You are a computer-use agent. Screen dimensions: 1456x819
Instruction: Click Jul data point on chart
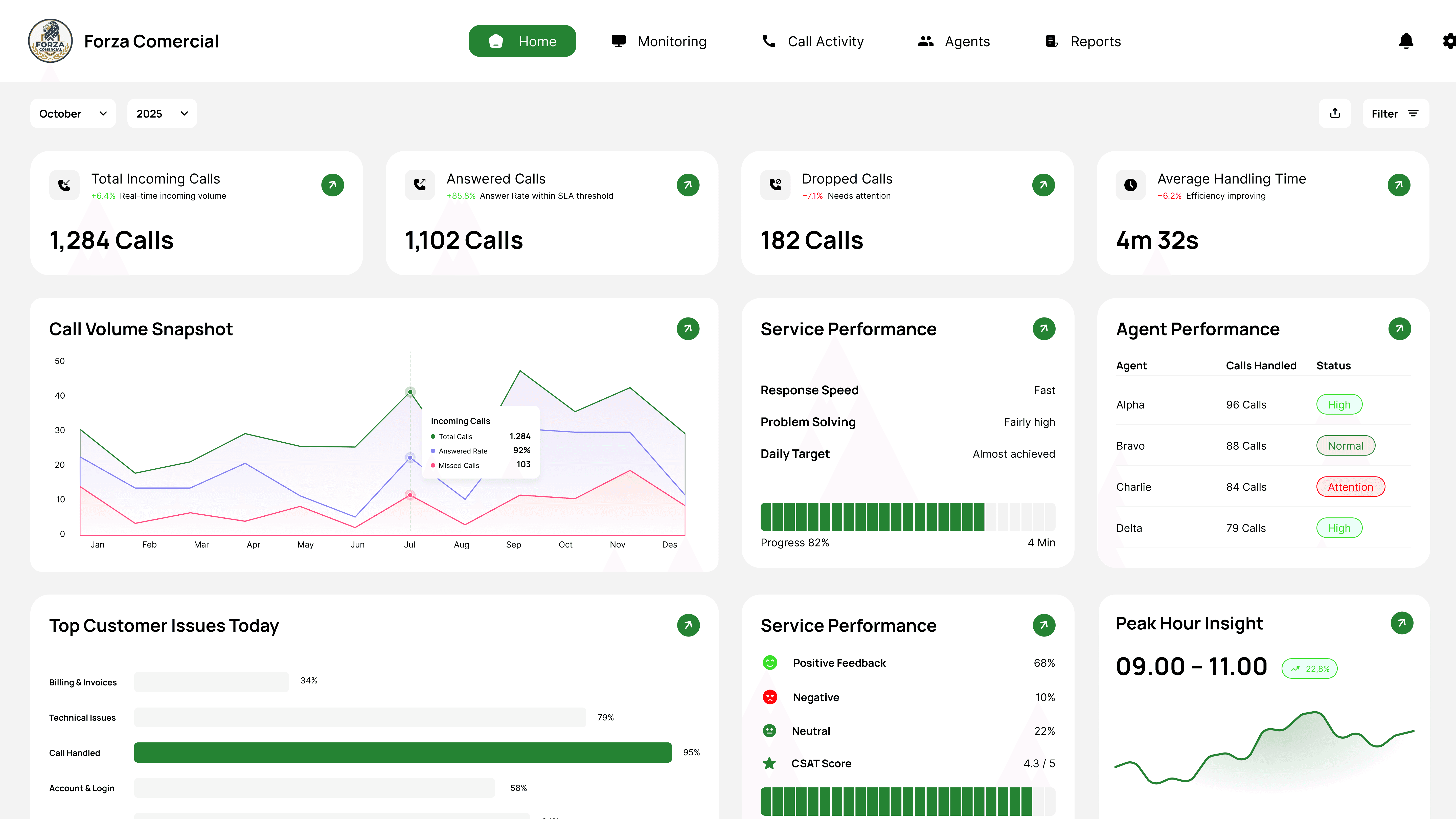[410, 392]
